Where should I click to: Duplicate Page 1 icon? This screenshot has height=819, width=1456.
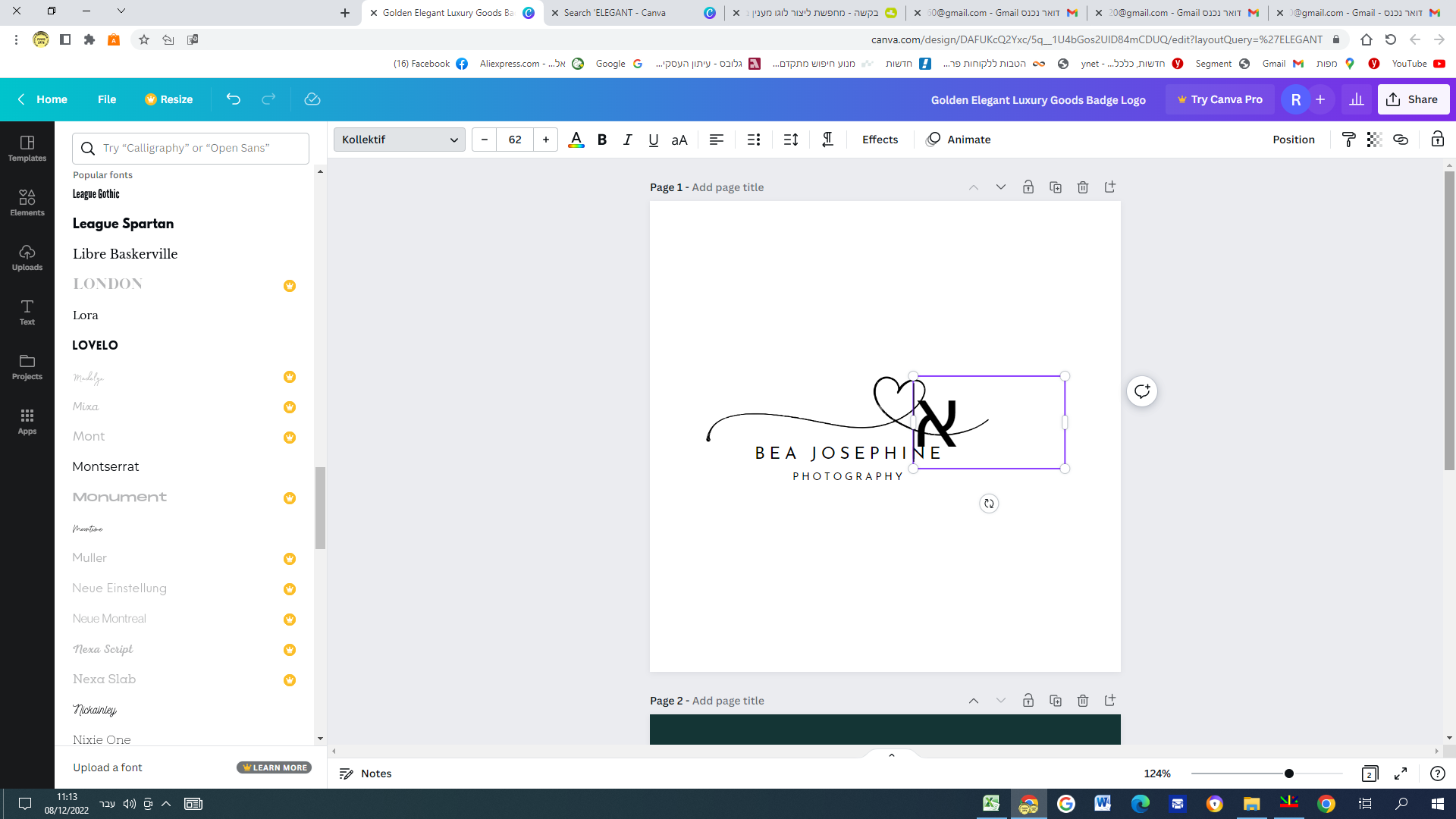coord(1055,187)
